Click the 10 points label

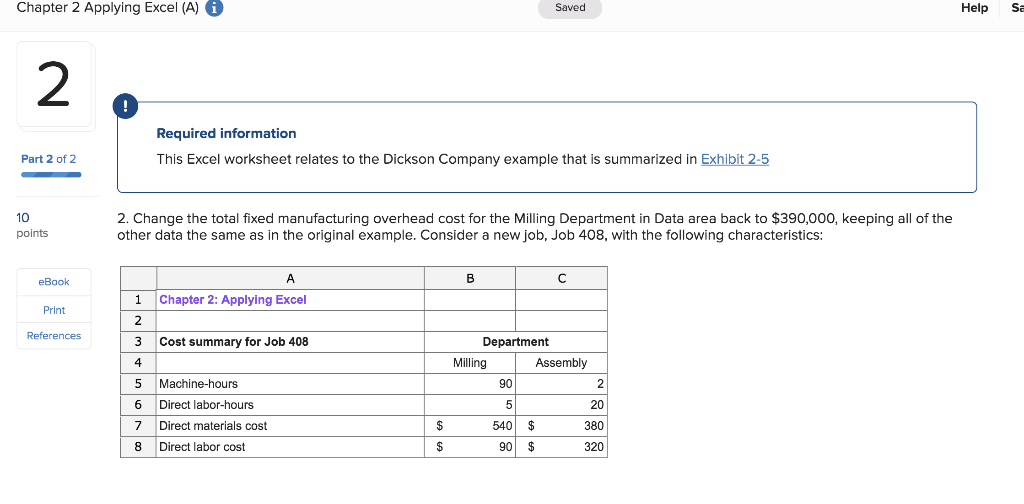coord(32,225)
